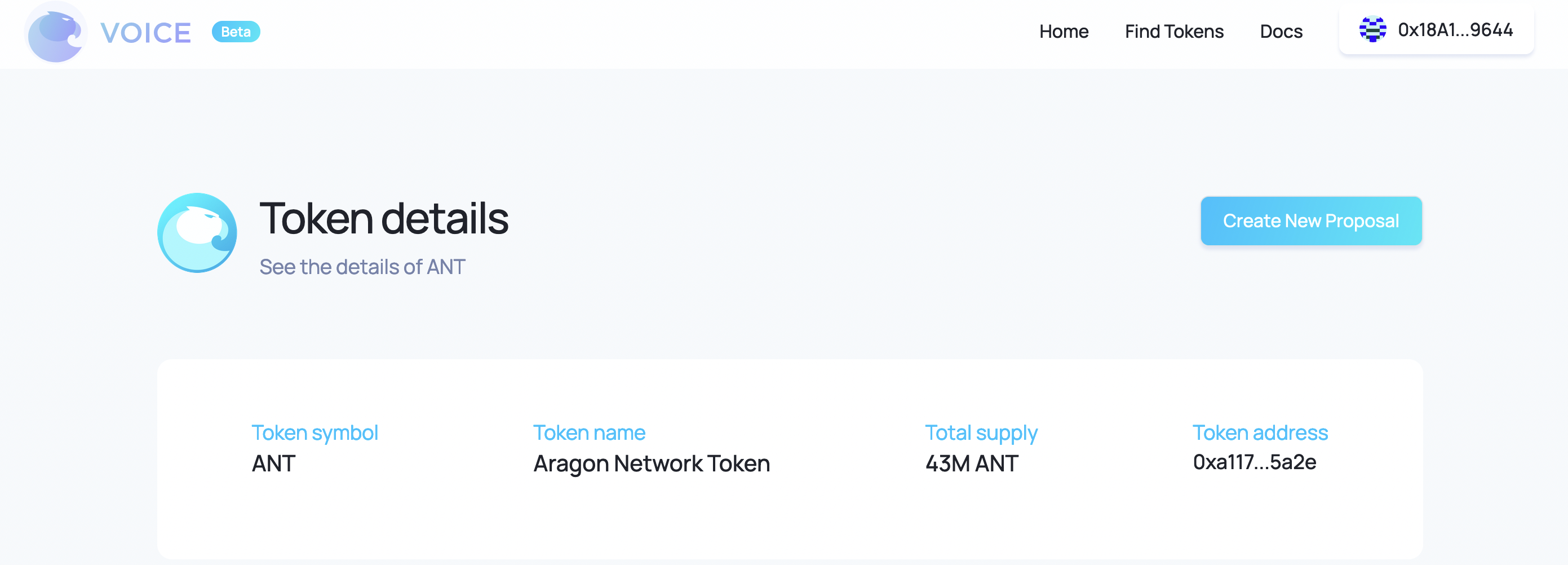Click the Aragon Voice eagle logo
This screenshot has width=1568, height=565.
tap(55, 32)
